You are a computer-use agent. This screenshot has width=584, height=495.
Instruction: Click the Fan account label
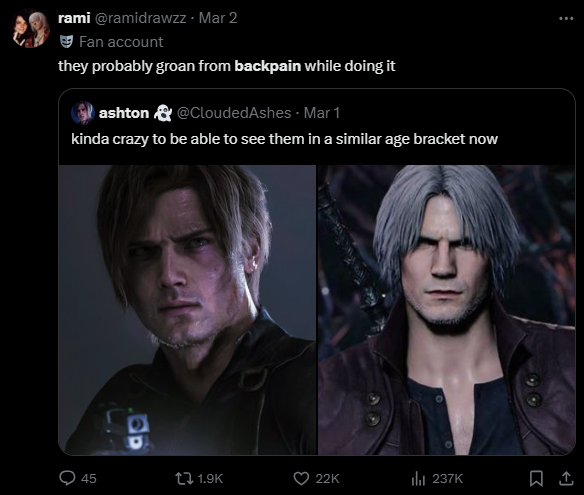point(121,42)
